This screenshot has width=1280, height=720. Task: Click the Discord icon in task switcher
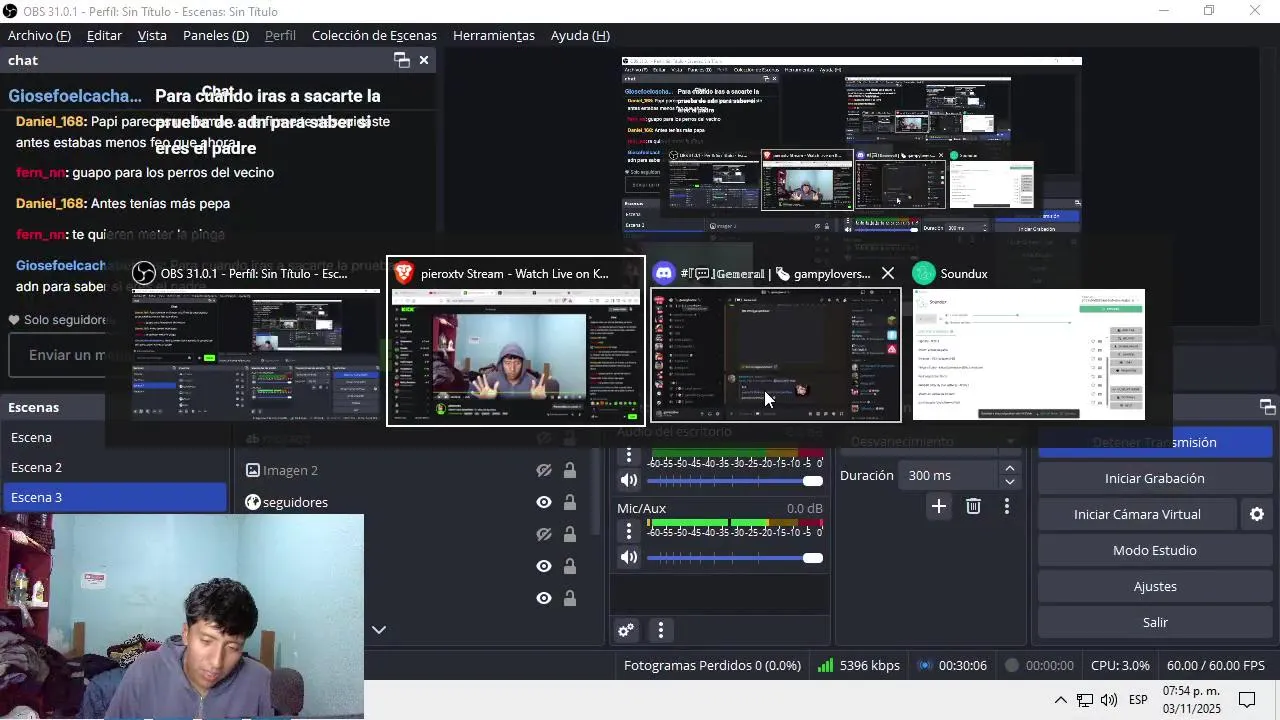664,273
